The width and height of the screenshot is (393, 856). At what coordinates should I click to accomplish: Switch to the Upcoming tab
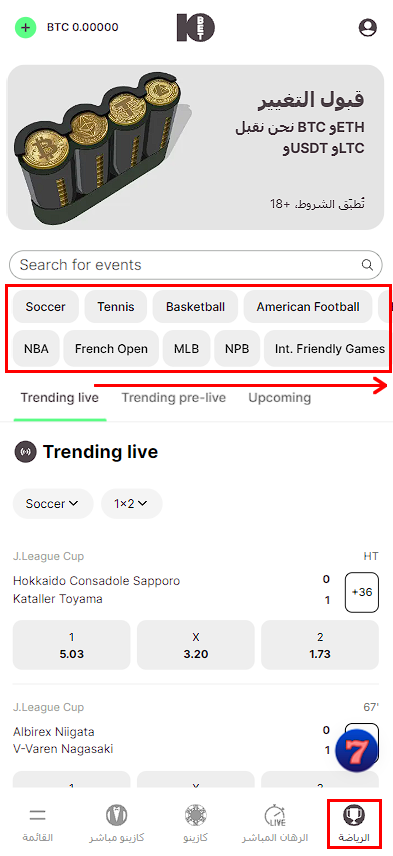279,397
